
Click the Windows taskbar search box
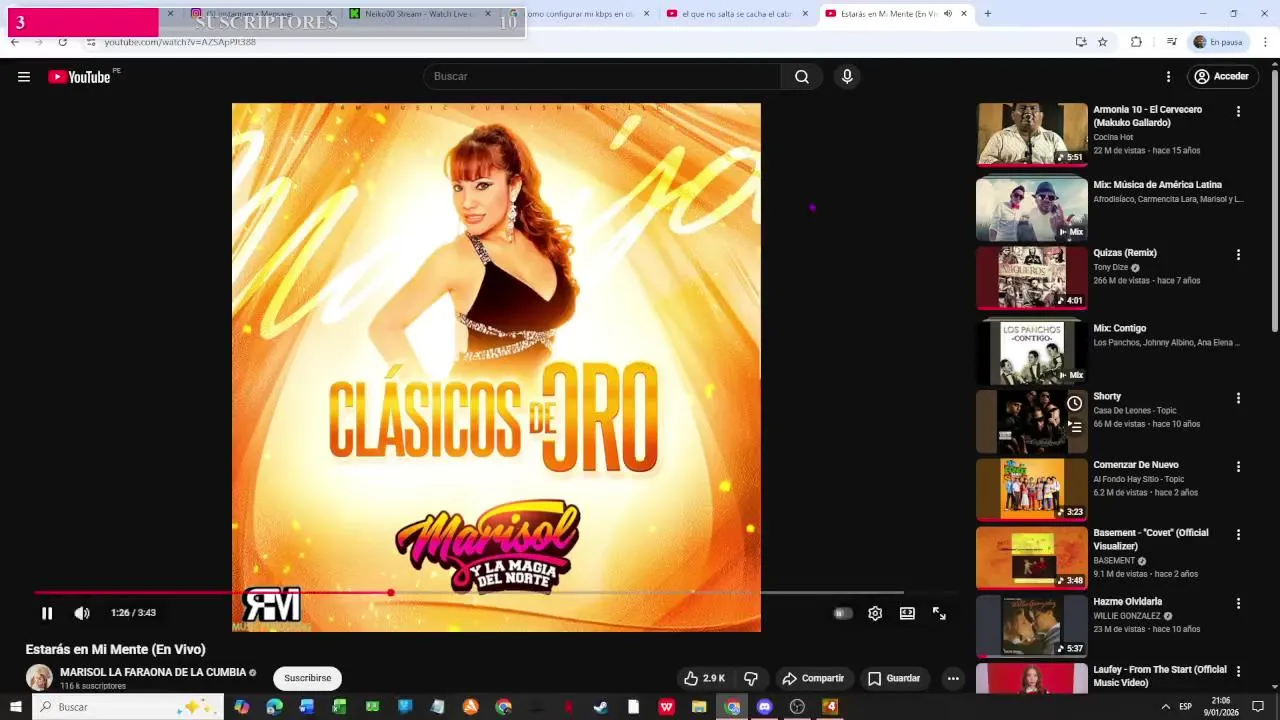[x=127, y=707]
